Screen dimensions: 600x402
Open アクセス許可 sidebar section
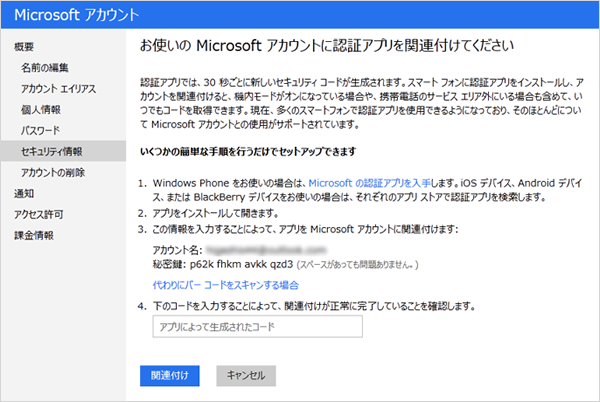coord(39,214)
